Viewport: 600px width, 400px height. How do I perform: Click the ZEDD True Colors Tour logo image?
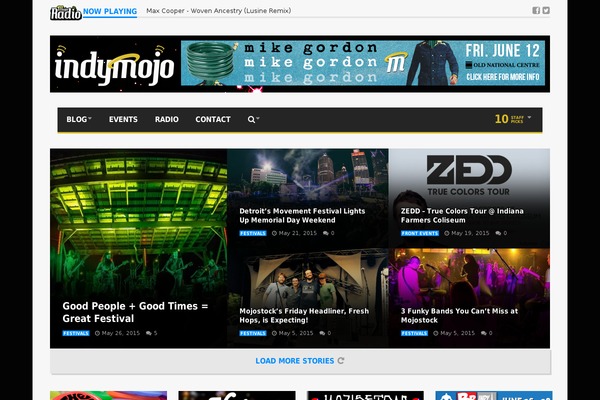click(469, 175)
